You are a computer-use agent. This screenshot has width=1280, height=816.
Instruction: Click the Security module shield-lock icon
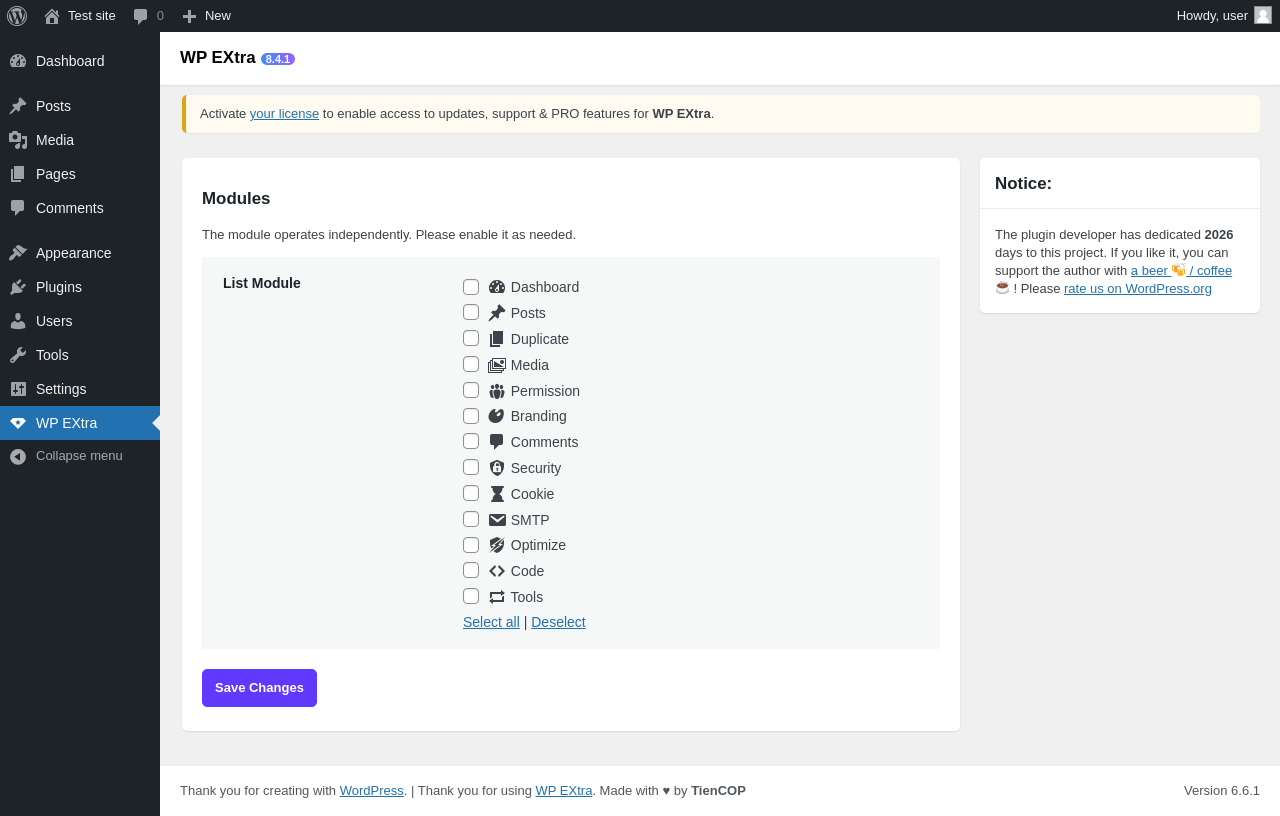(x=497, y=468)
